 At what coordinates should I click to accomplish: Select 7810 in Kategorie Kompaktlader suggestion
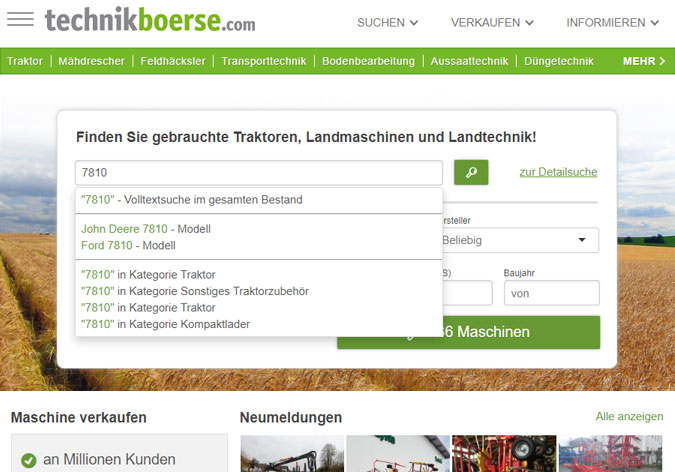tap(165, 324)
